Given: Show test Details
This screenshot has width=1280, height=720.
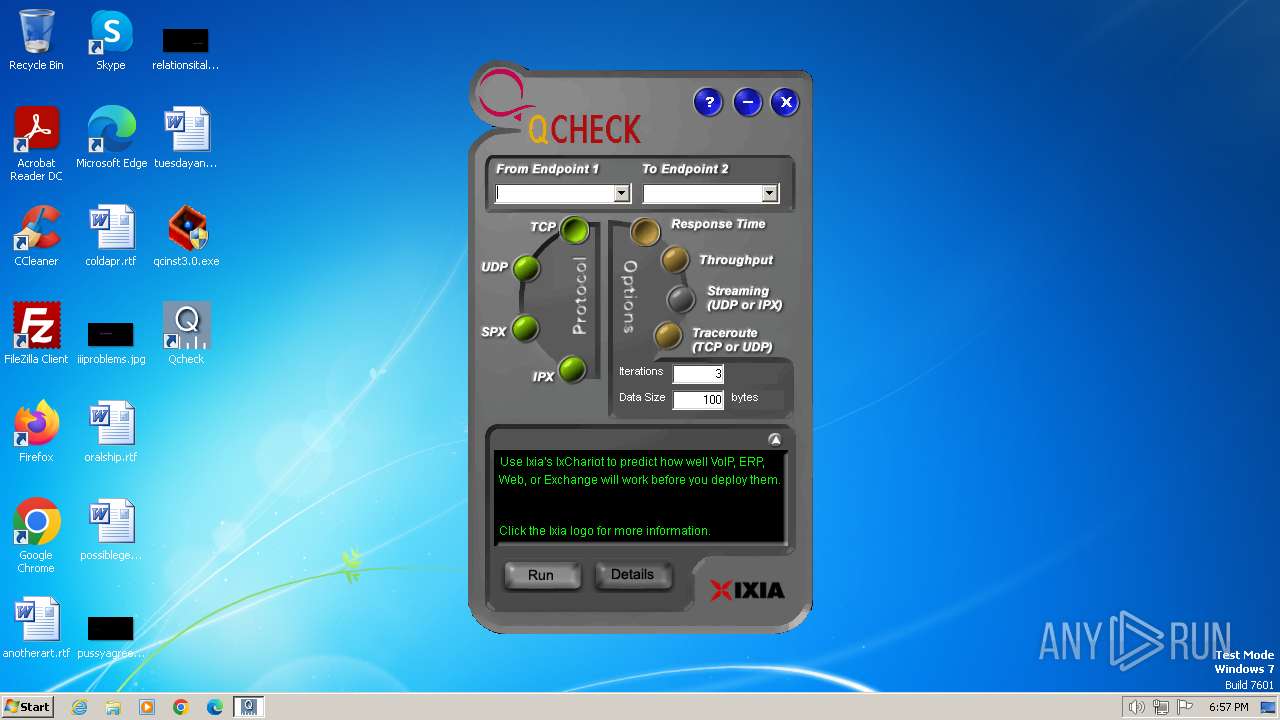Looking at the screenshot, I should click(632, 575).
